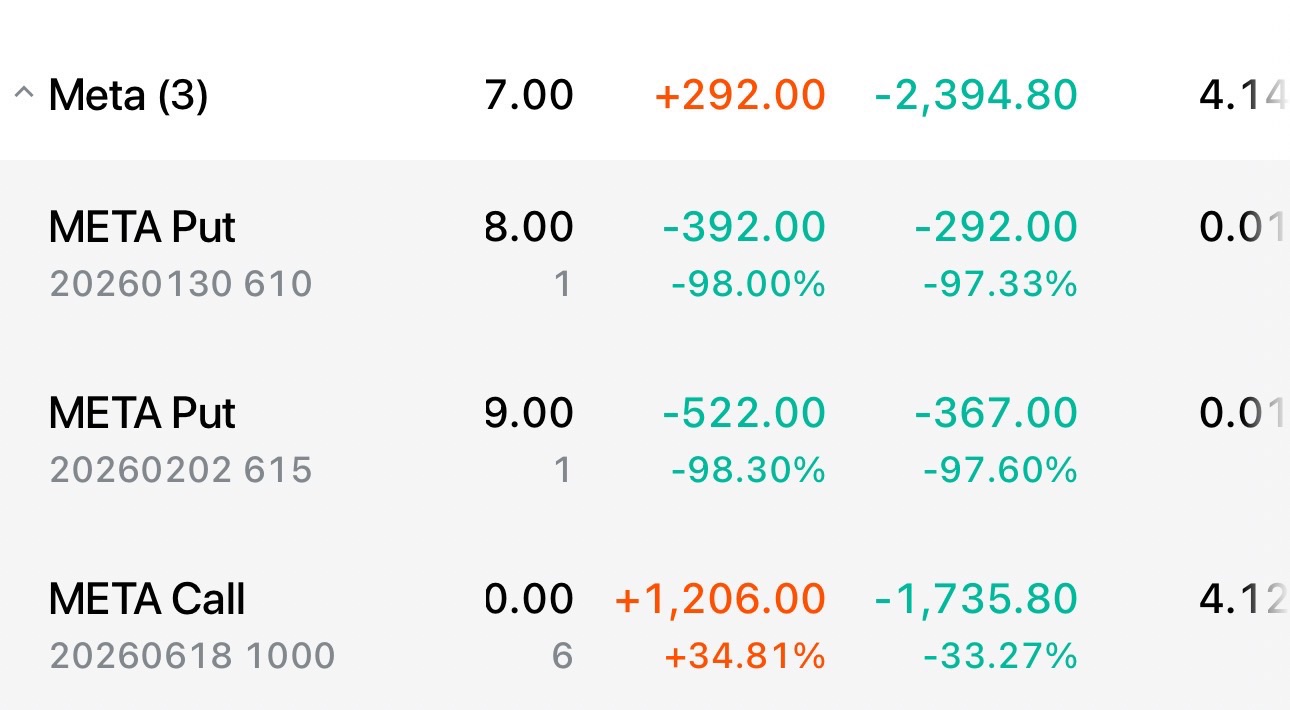
Task: Select the -98.00% percentage on 610 Put
Action: (748, 285)
